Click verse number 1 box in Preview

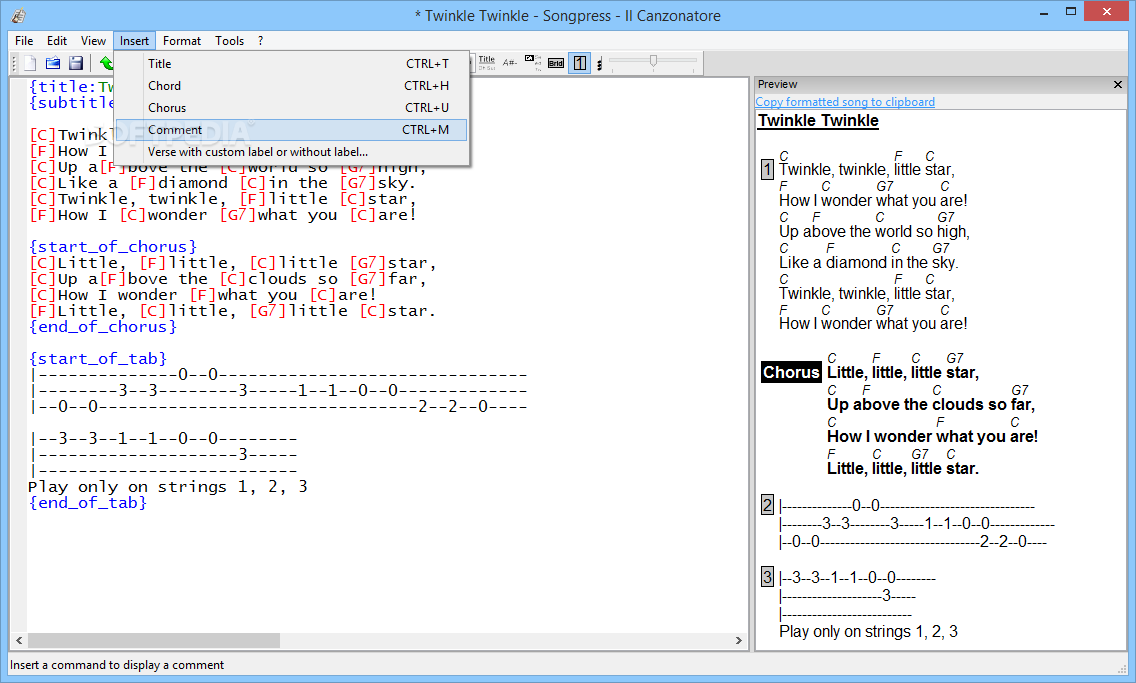coord(767,169)
